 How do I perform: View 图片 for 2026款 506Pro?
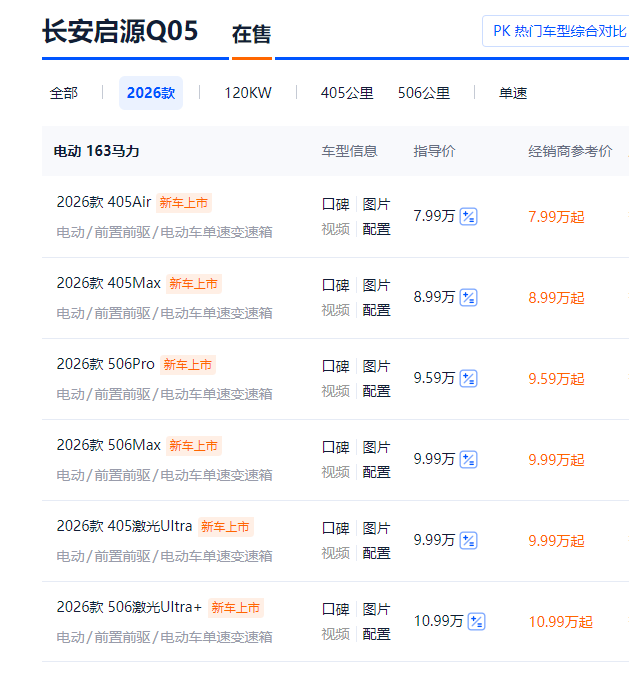pyautogui.click(x=377, y=366)
